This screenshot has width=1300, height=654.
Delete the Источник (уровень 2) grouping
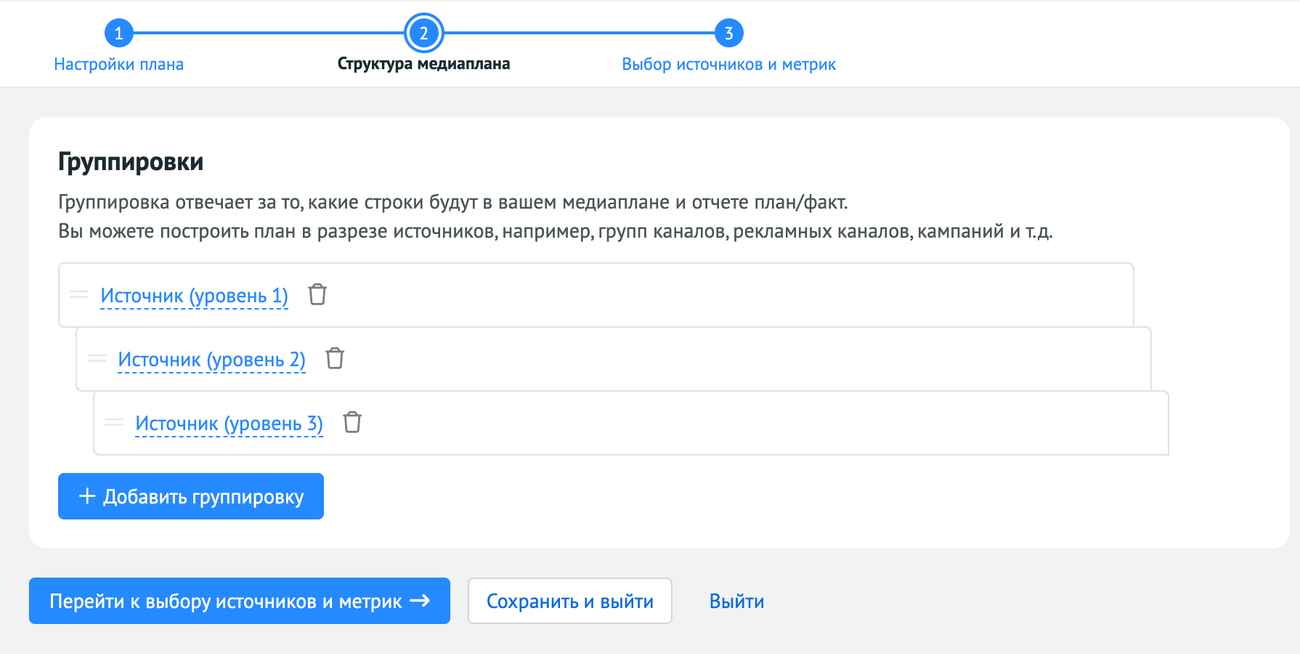335,358
